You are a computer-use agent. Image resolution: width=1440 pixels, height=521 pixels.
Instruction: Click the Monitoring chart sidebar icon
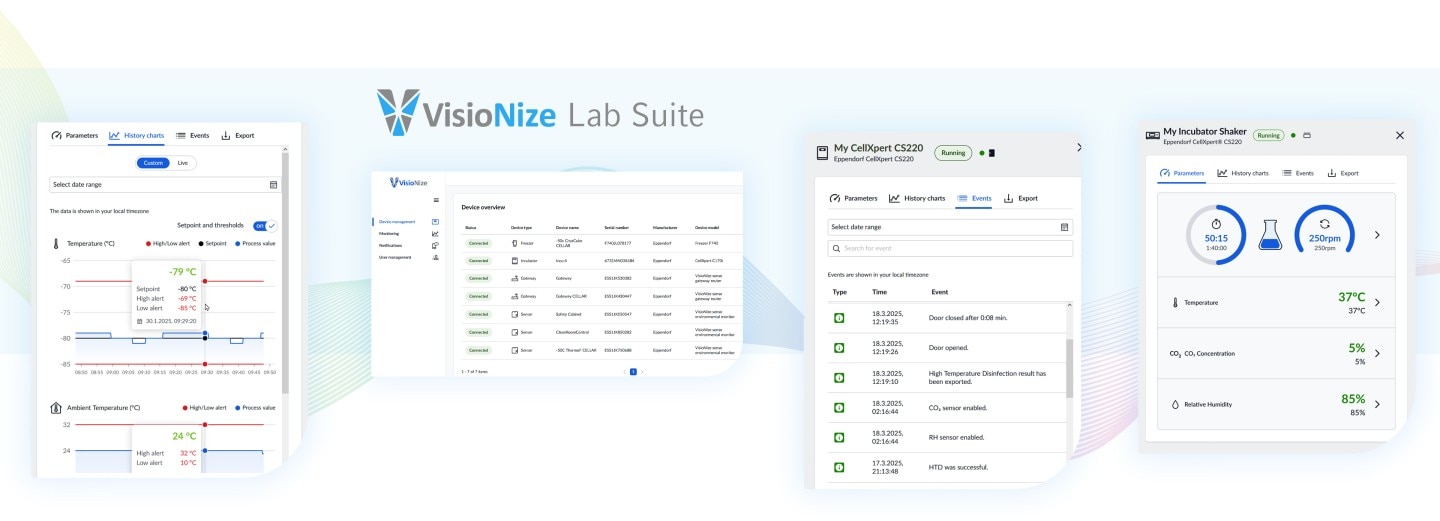coord(435,233)
